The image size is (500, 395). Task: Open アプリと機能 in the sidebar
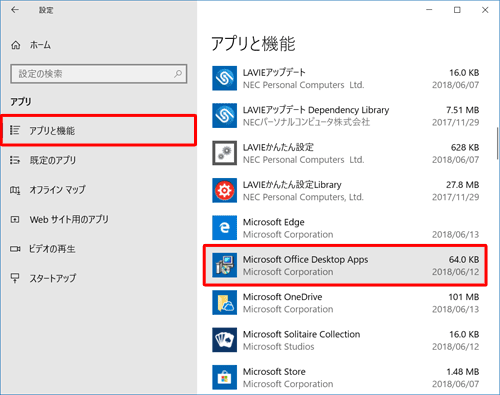98,130
